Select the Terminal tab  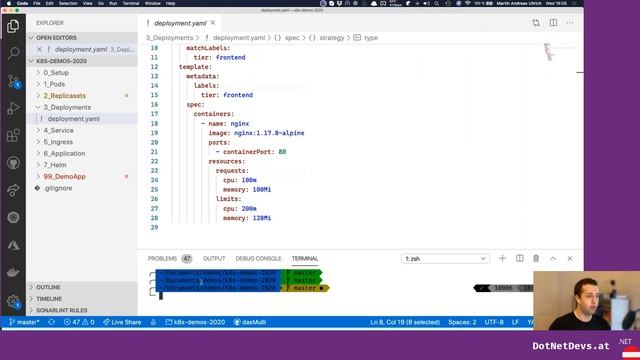tap(304, 258)
